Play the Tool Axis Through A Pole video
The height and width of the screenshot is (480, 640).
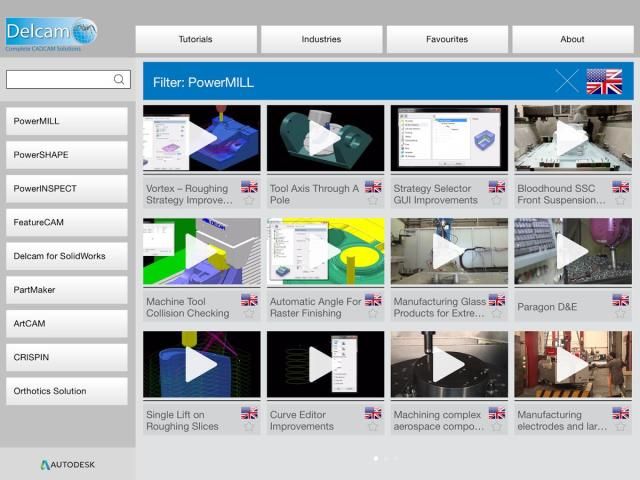coord(325,138)
